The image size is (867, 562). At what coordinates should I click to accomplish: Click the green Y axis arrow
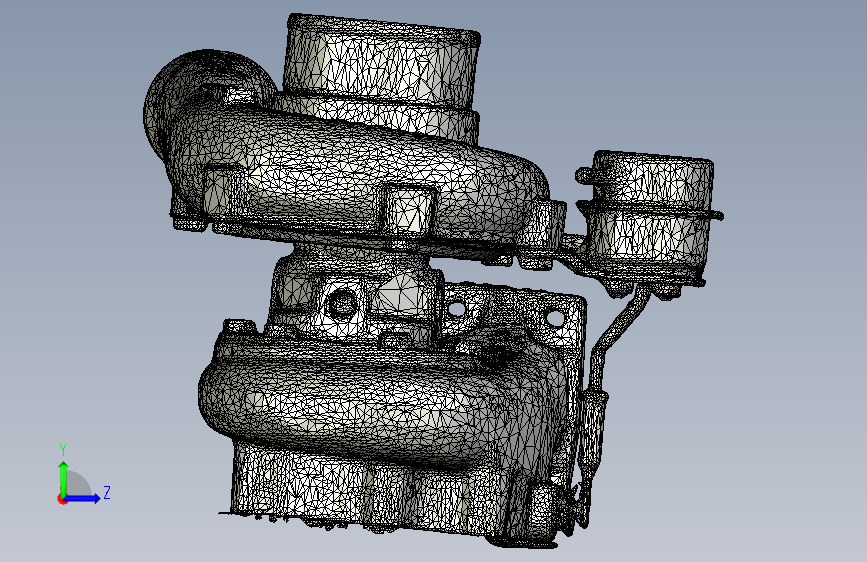tap(64, 479)
